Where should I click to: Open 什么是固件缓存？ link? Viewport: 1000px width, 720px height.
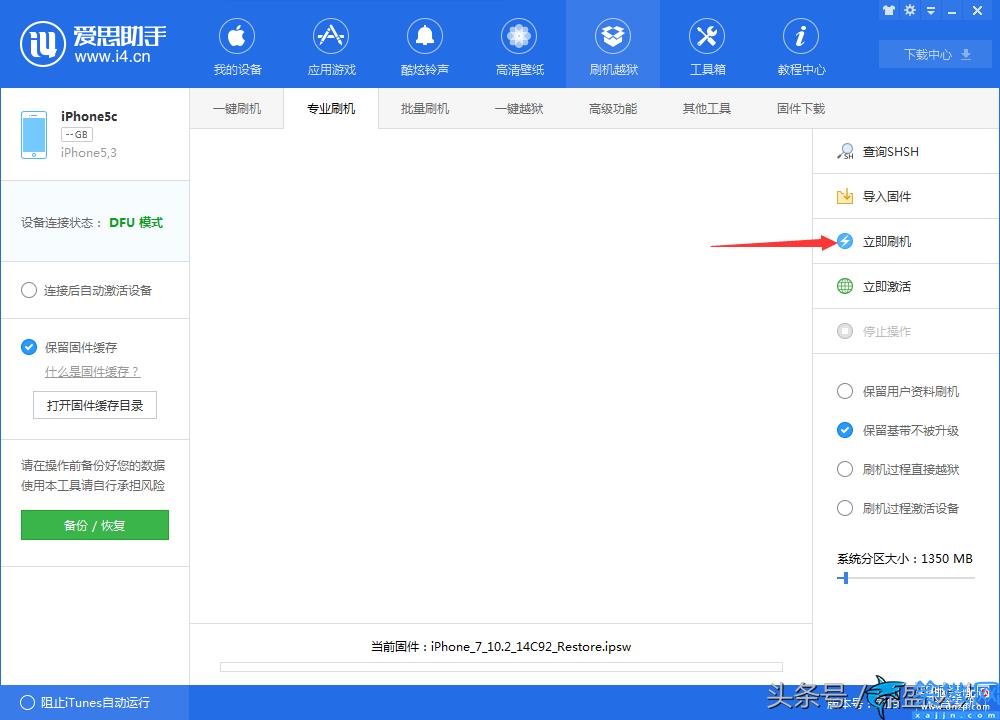click(x=92, y=372)
